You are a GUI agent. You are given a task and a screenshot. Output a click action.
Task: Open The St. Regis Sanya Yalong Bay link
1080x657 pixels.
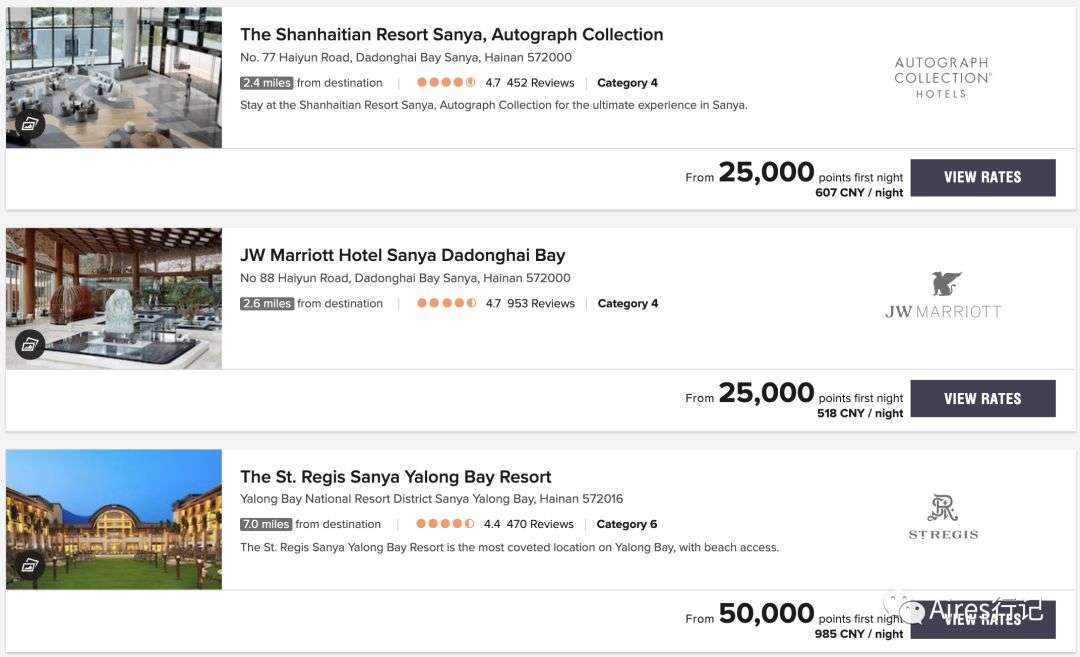(x=395, y=477)
